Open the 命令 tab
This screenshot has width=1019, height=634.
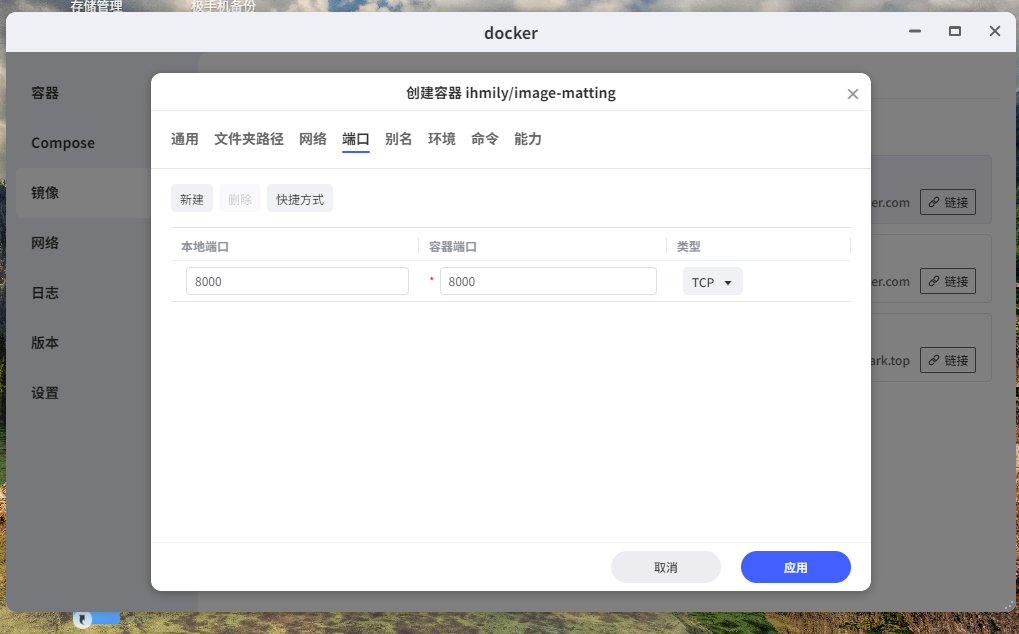point(485,139)
